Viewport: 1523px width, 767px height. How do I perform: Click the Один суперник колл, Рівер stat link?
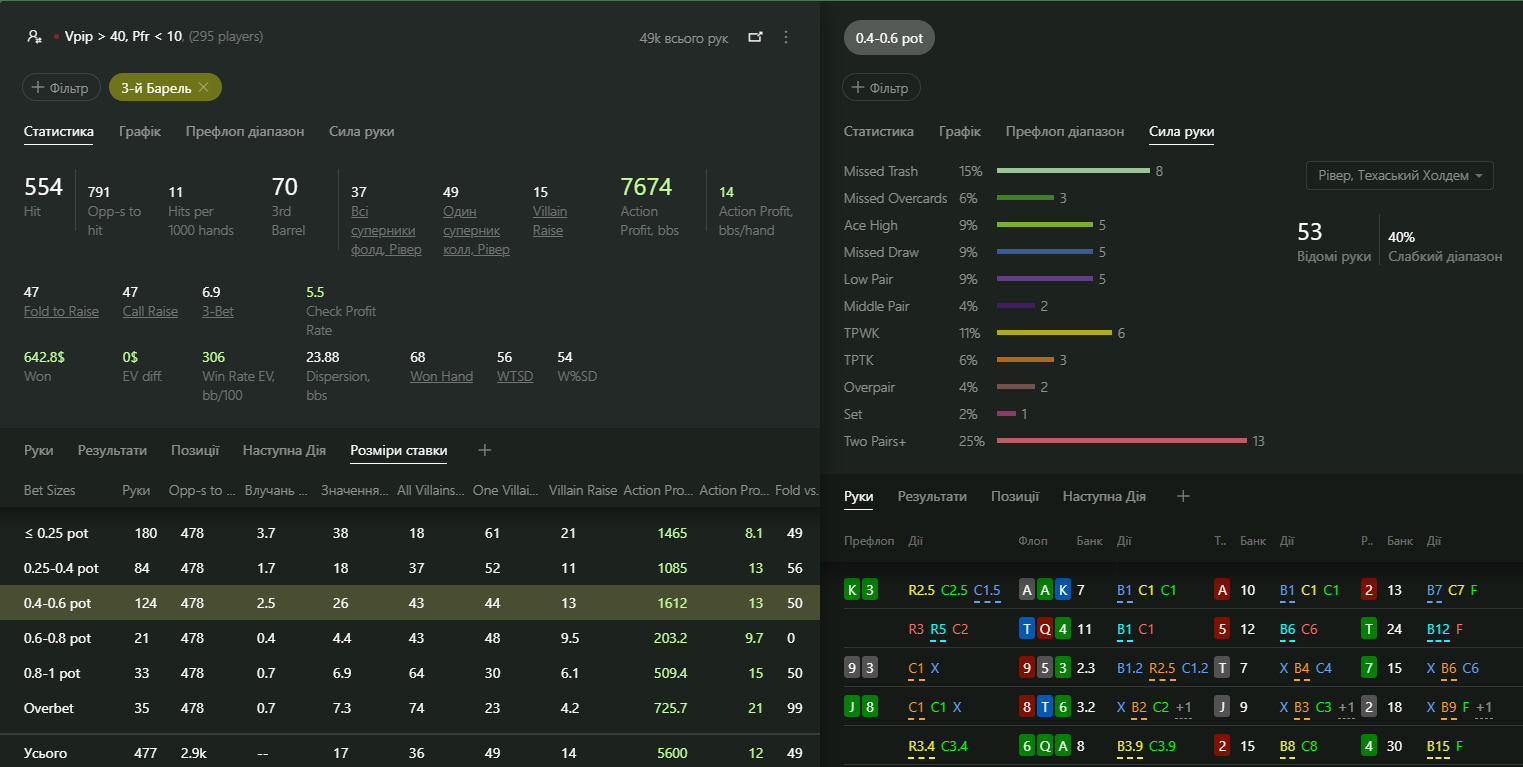[x=476, y=230]
